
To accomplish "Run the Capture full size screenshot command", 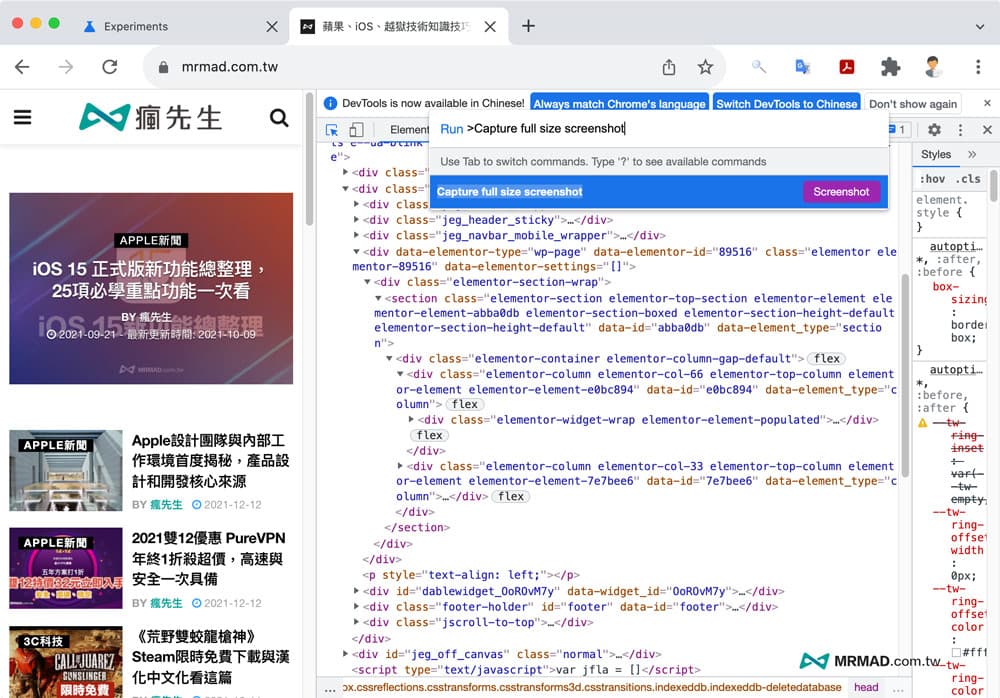I will [x=659, y=192].
